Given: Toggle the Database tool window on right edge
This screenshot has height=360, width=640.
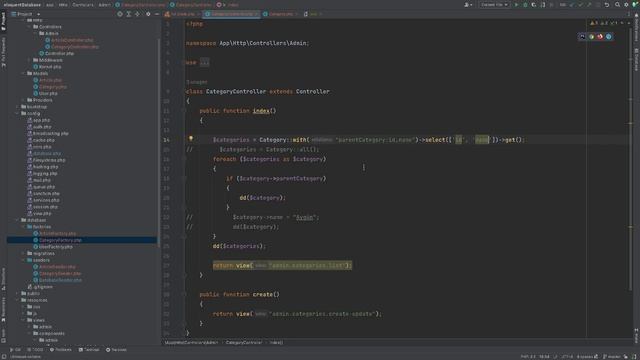Looking at the screenshot, I should (x=636, y=59).
